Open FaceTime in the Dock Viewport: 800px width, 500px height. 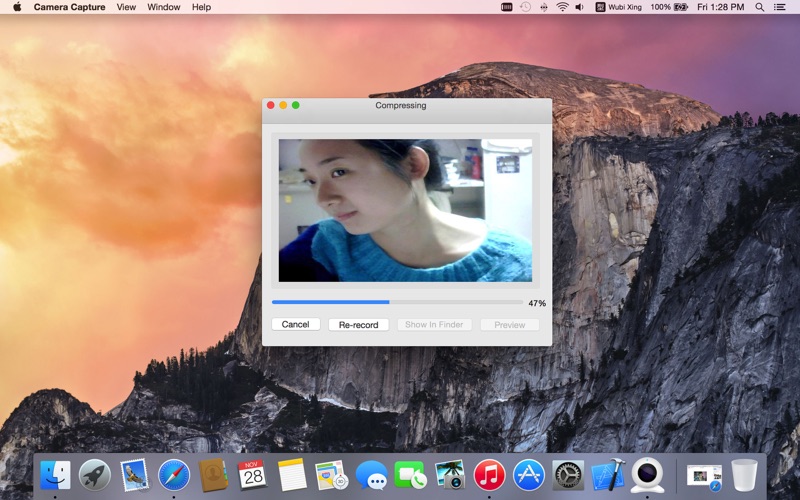(x=410, y=475)
